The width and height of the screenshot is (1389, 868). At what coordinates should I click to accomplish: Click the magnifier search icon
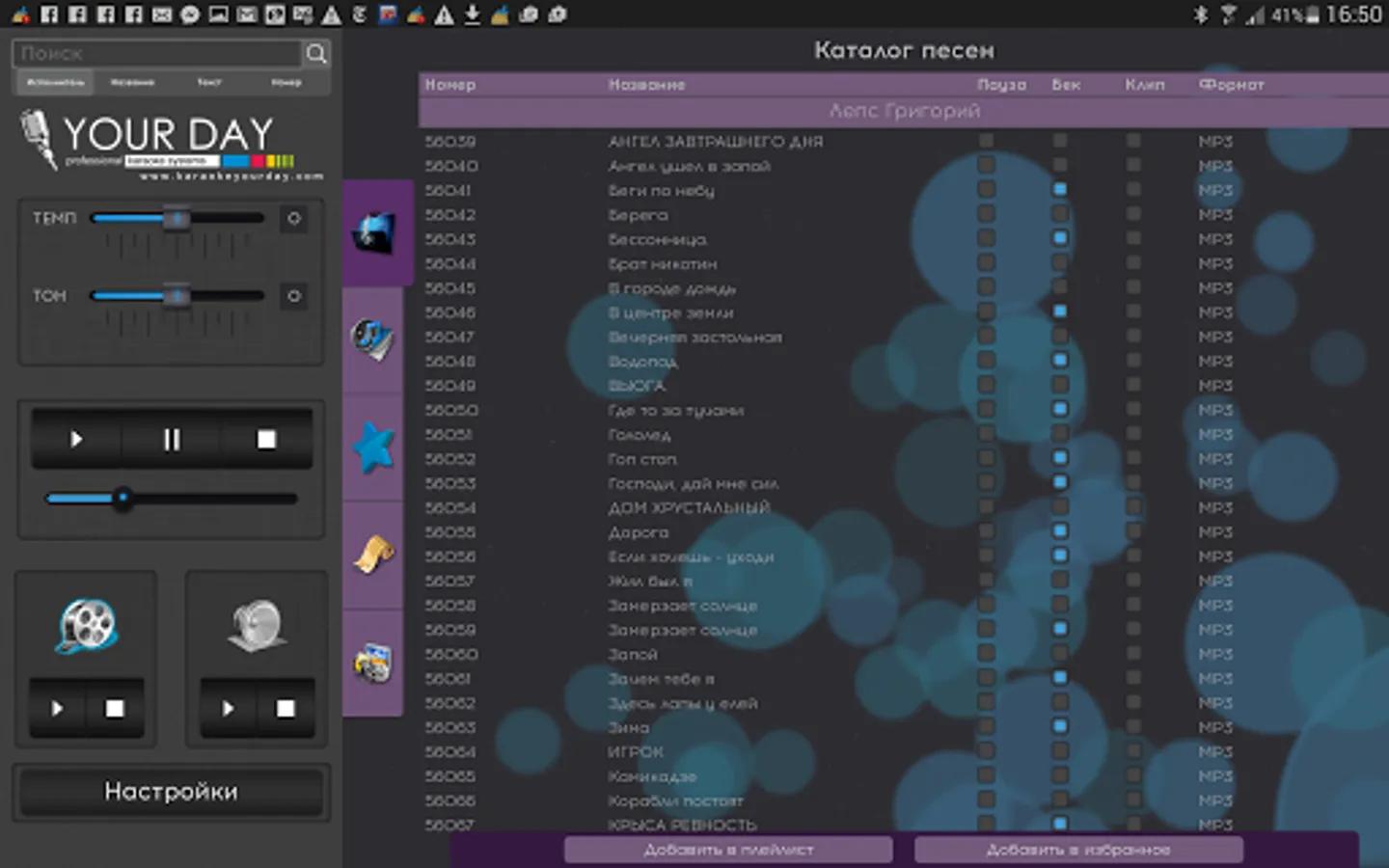[316, 54]
